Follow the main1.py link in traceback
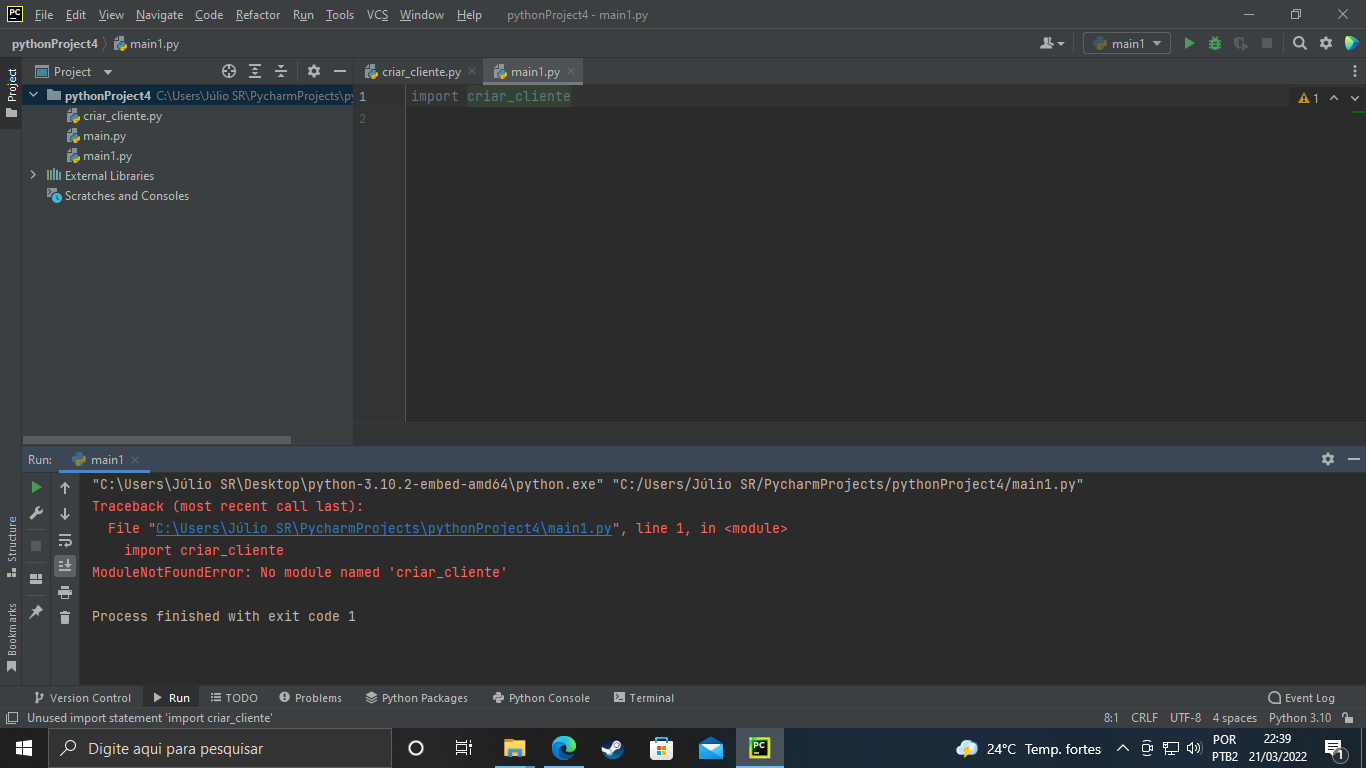The height and width of the screenshot is (768, 1366). tap(383, 528)
